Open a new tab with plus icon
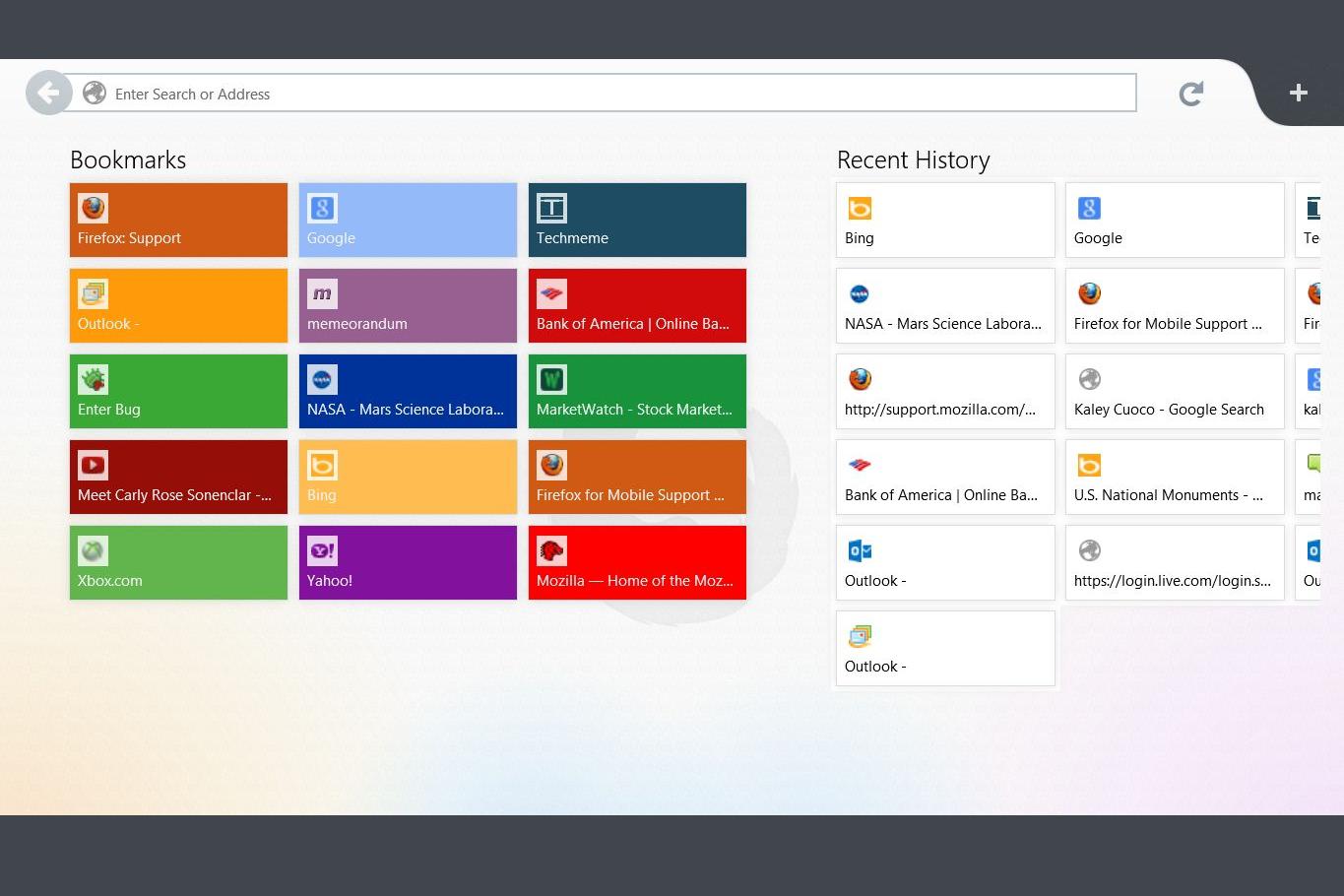The width and height of the screenshot is (1344, 896). [1298, 93]
